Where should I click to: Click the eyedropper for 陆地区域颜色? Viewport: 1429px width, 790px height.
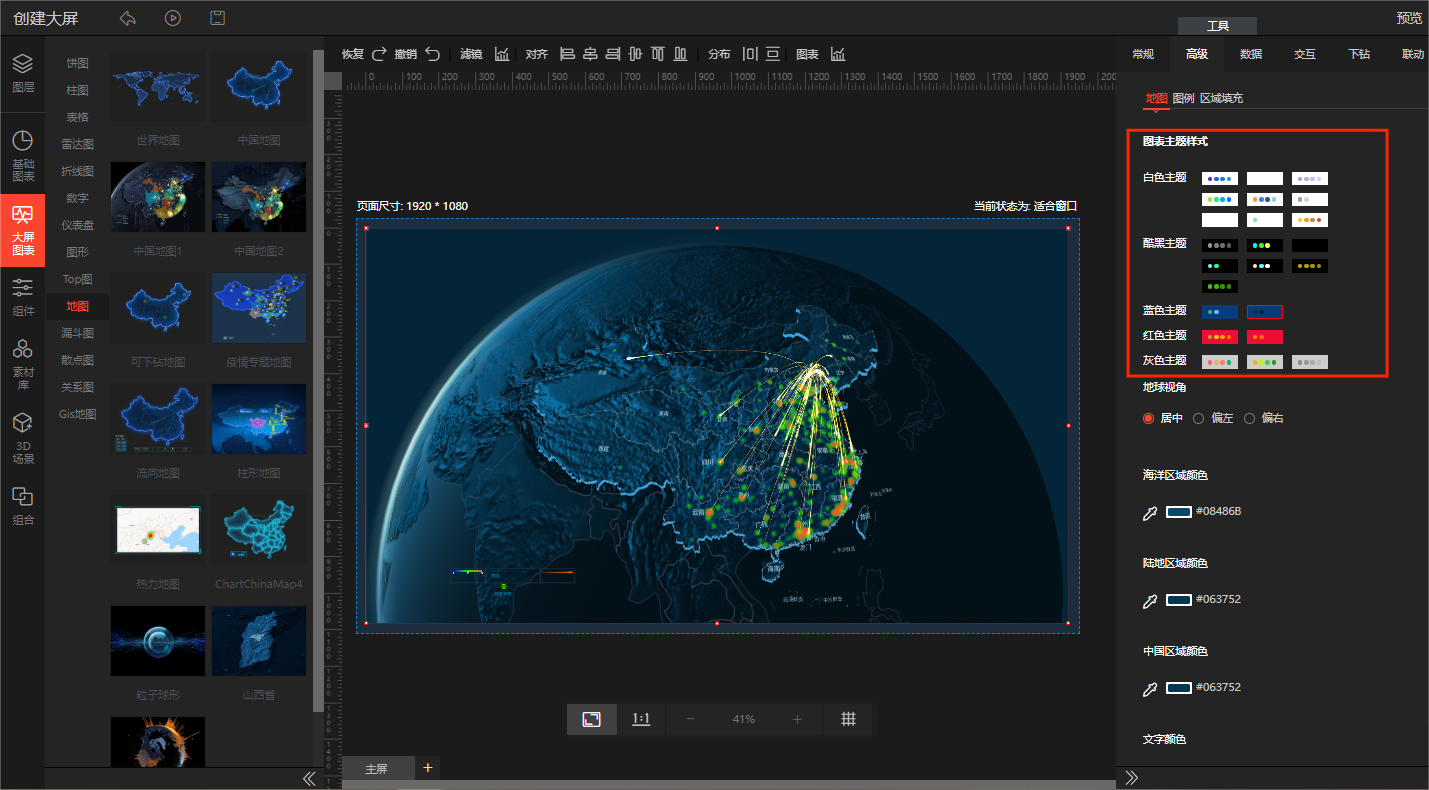tap(1150, 600)
